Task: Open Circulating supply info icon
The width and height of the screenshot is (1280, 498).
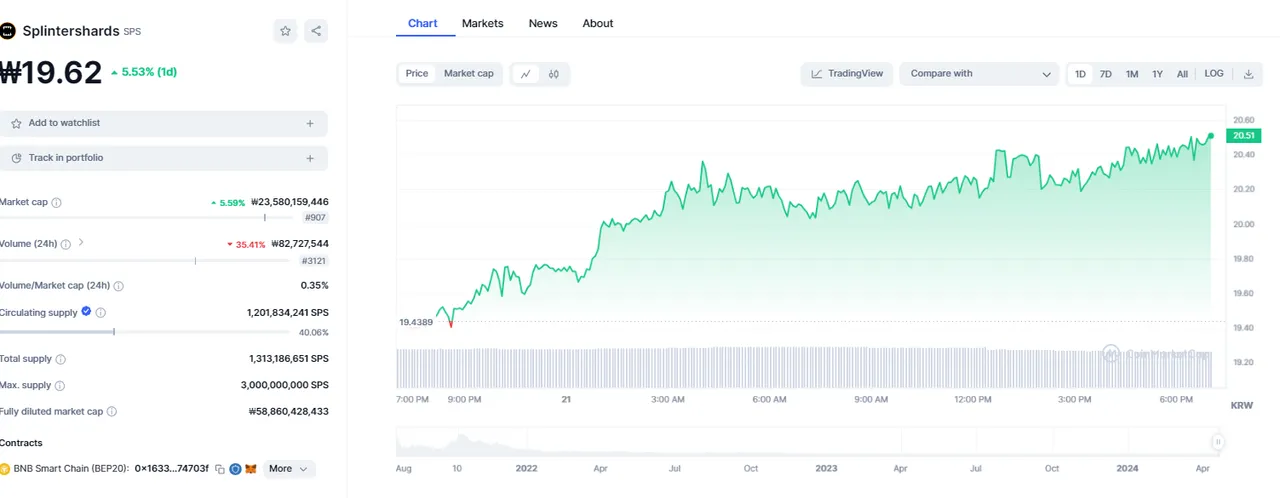Action: tap(101, 313)
